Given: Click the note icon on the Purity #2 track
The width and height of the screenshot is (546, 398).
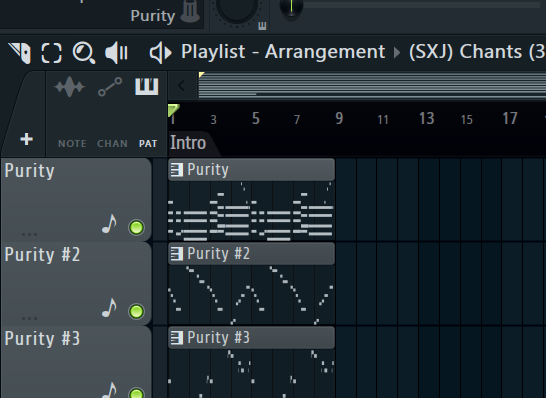Looking at the screenshot, I should click(109, 307).
